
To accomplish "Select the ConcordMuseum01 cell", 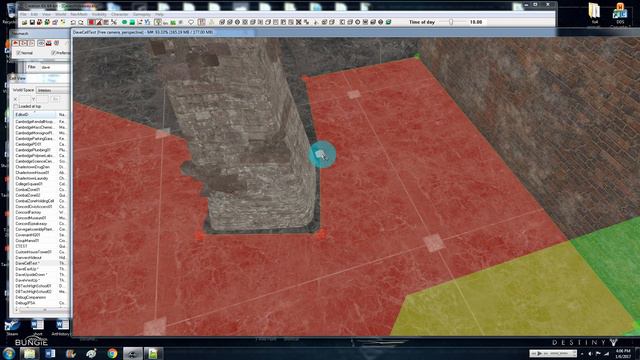I will coord(31,218).
